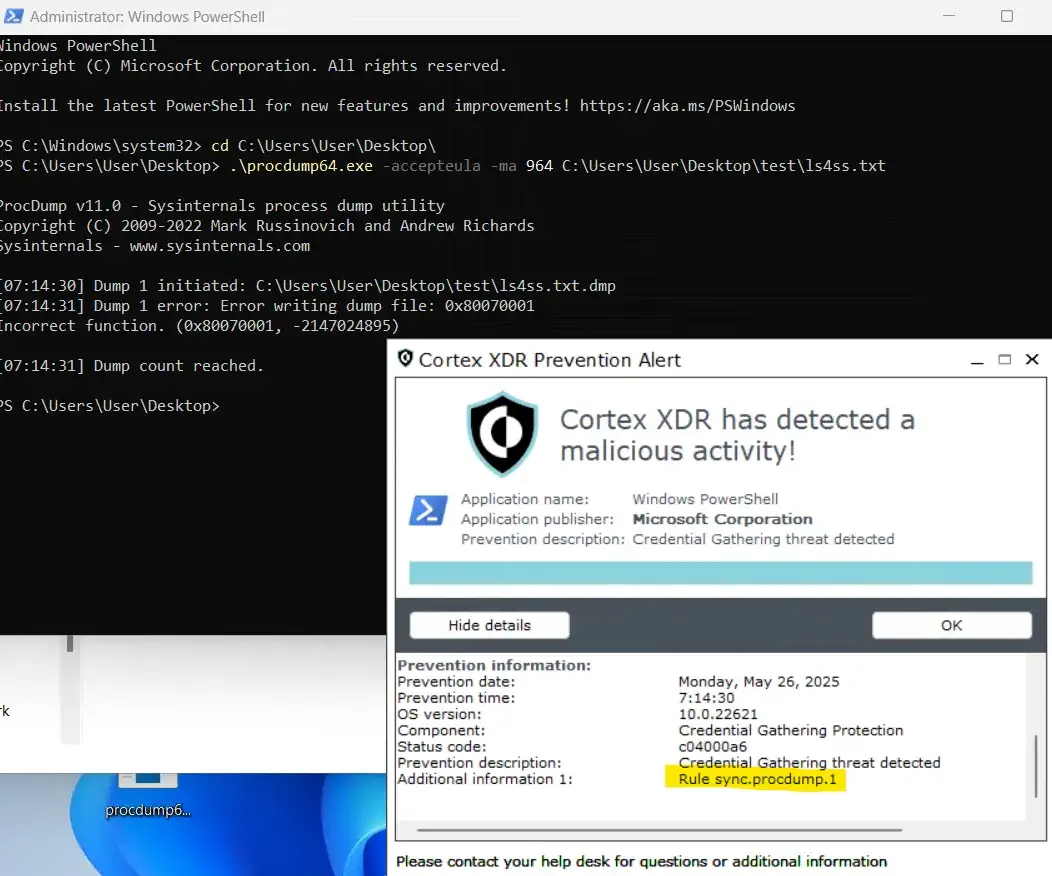The width and height of the screenshot is (1052, 876).
Task: Click the large Cortex XDR shield logo
Action: [502, 433]
